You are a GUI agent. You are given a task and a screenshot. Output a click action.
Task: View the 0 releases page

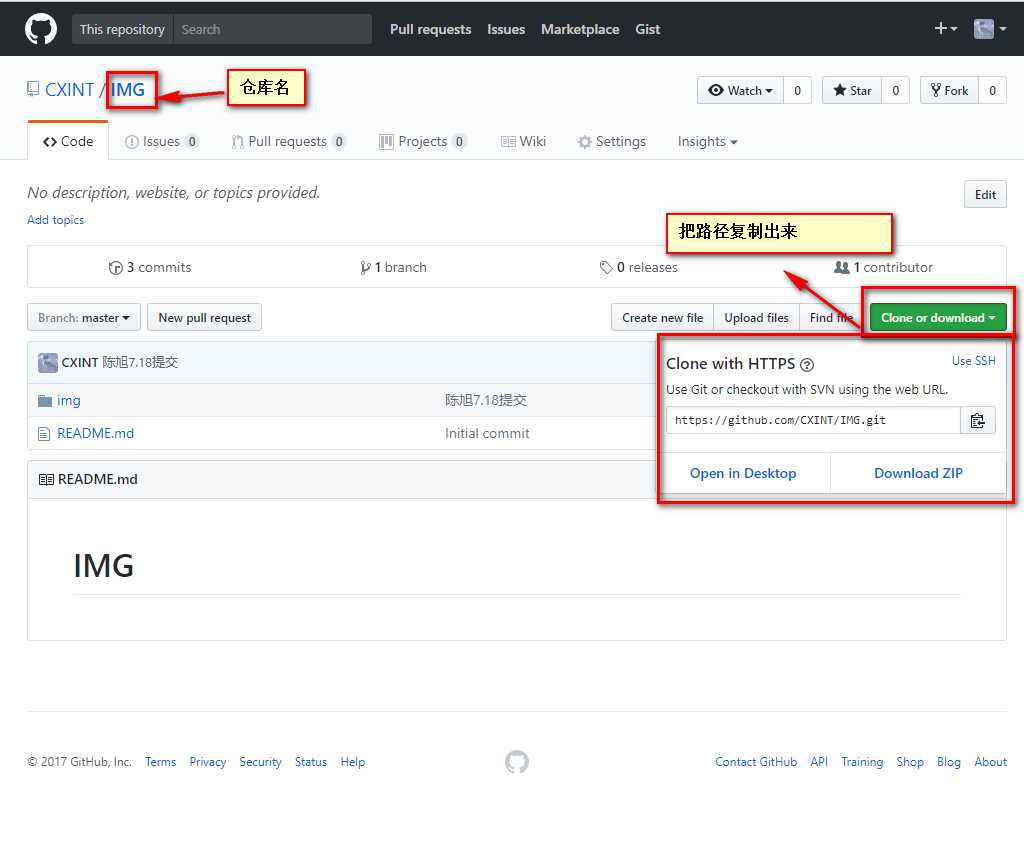(x=639, y=267)
